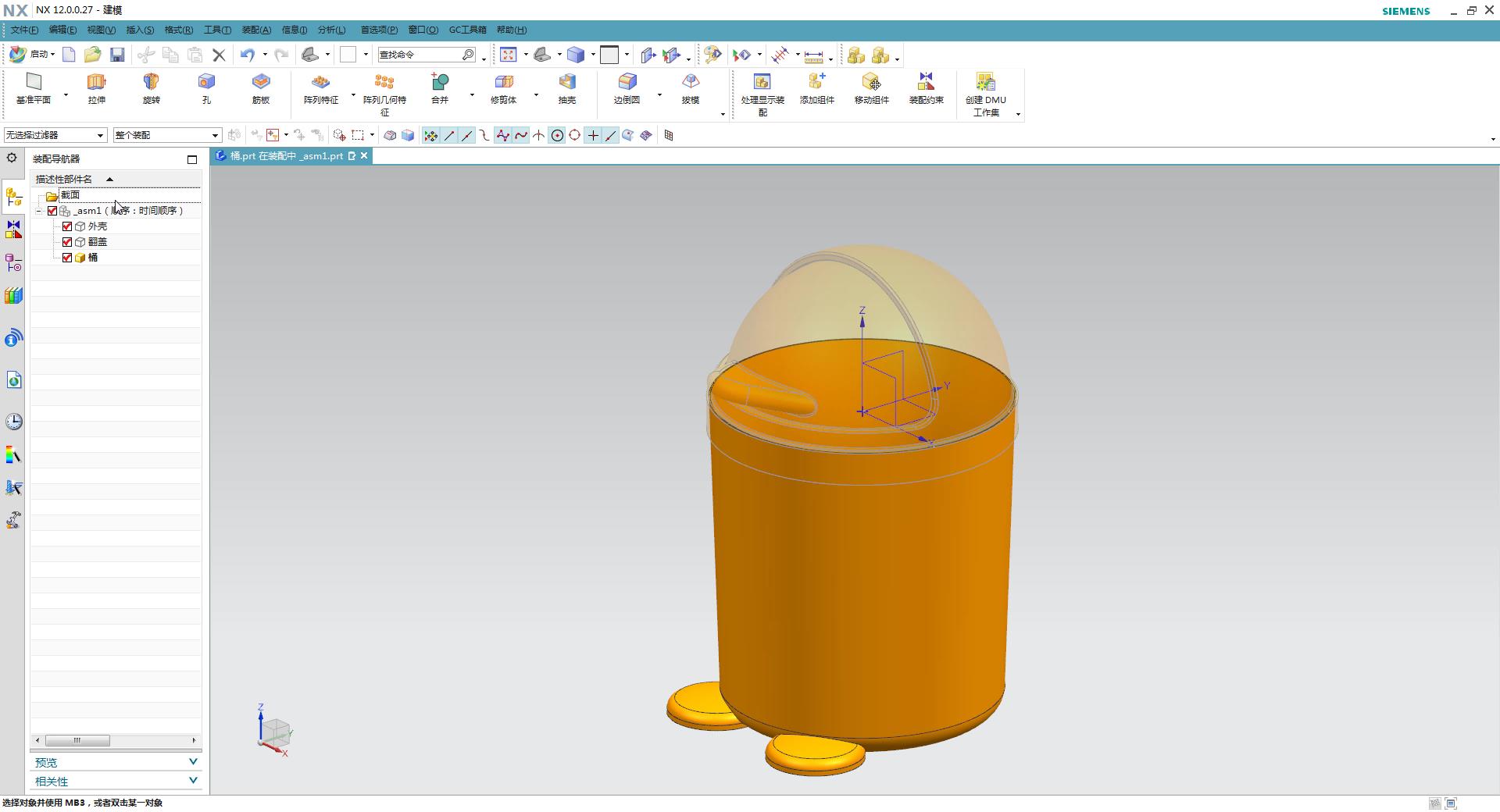
Task: Click the Undo arrow icon
Action: 248,55
